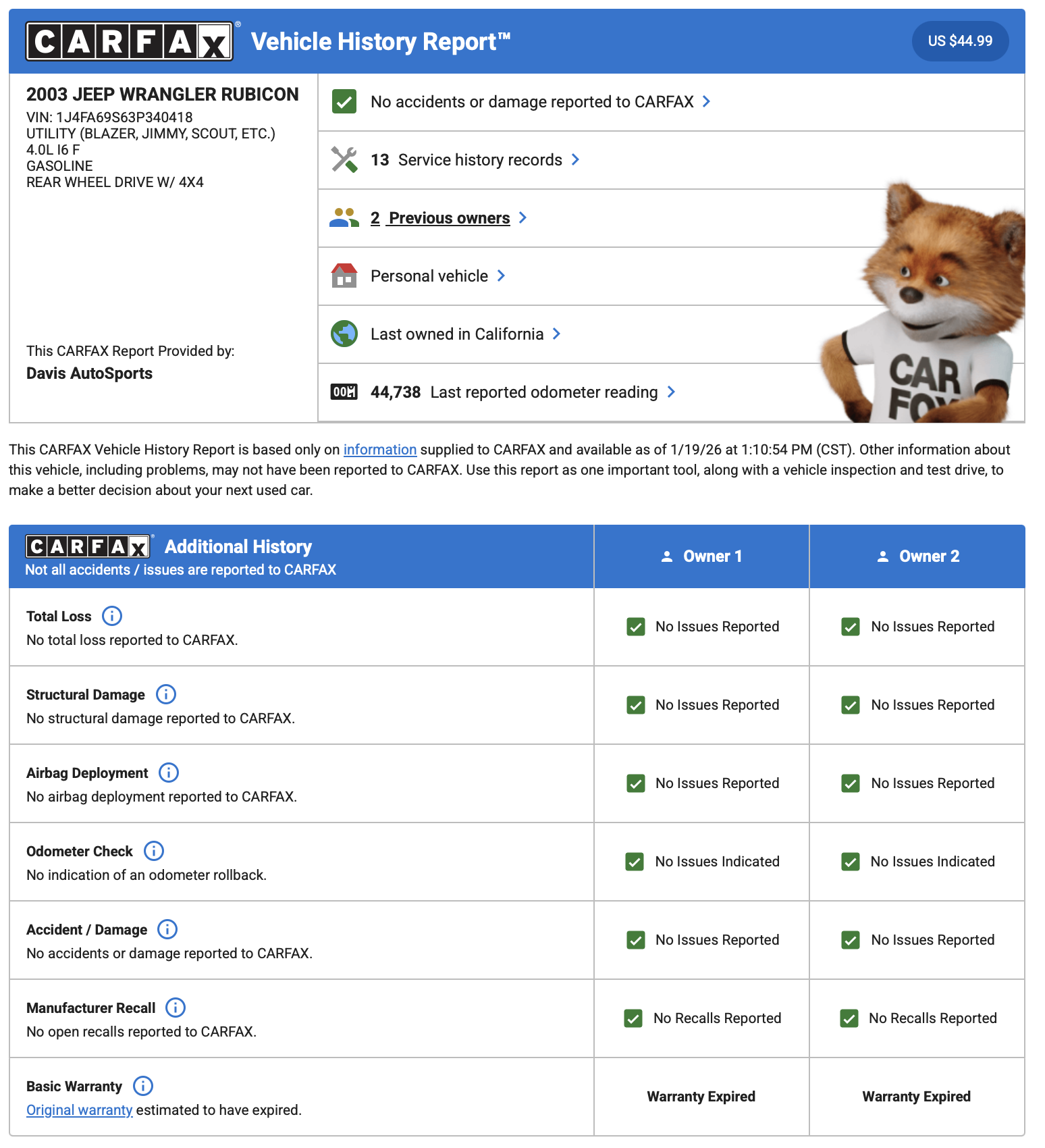Click Owner 2 Accident / Damage green checkmark

point(851,940)
